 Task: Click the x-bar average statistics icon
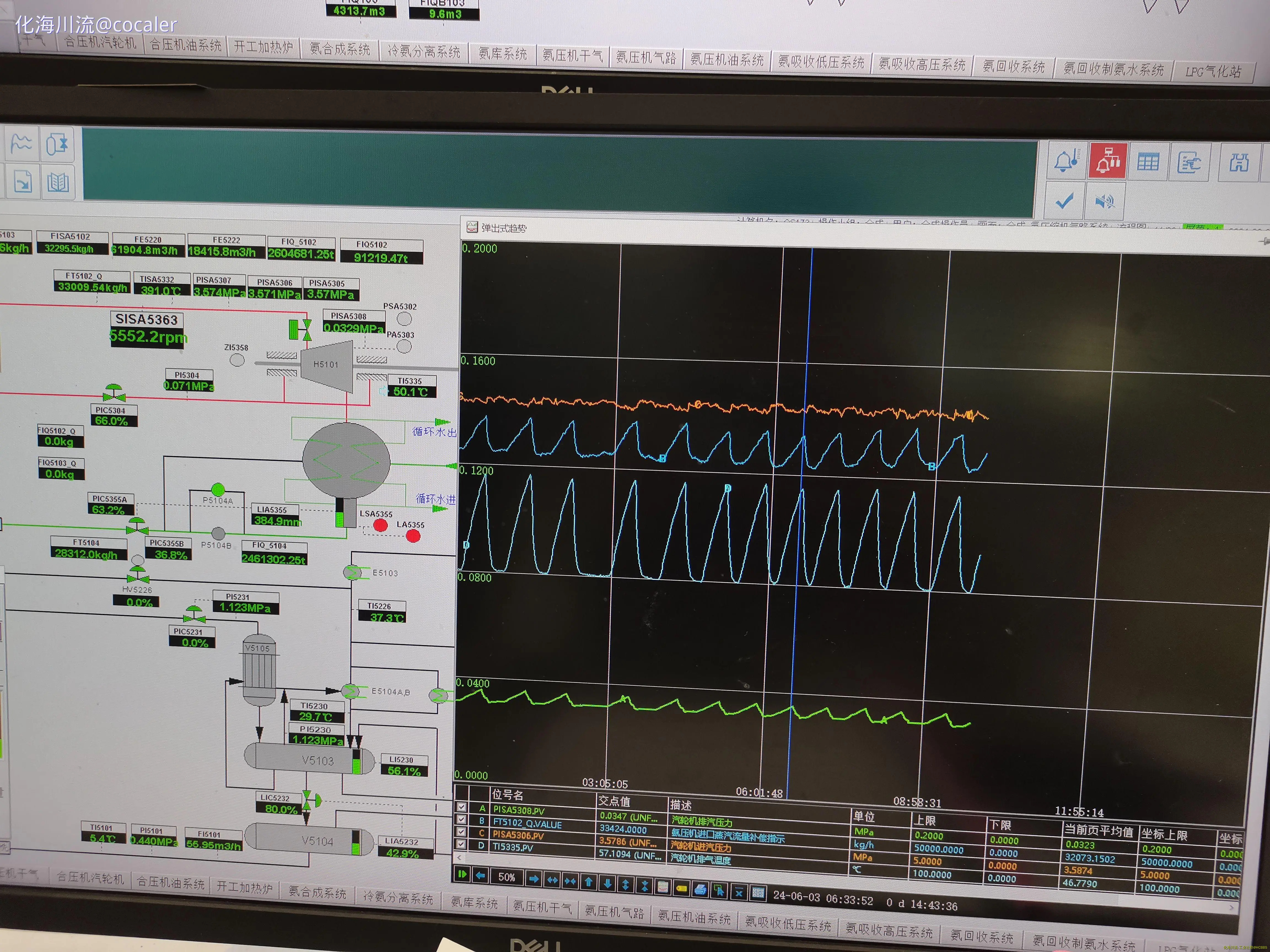pyautogui.click(x=738, y=892)
